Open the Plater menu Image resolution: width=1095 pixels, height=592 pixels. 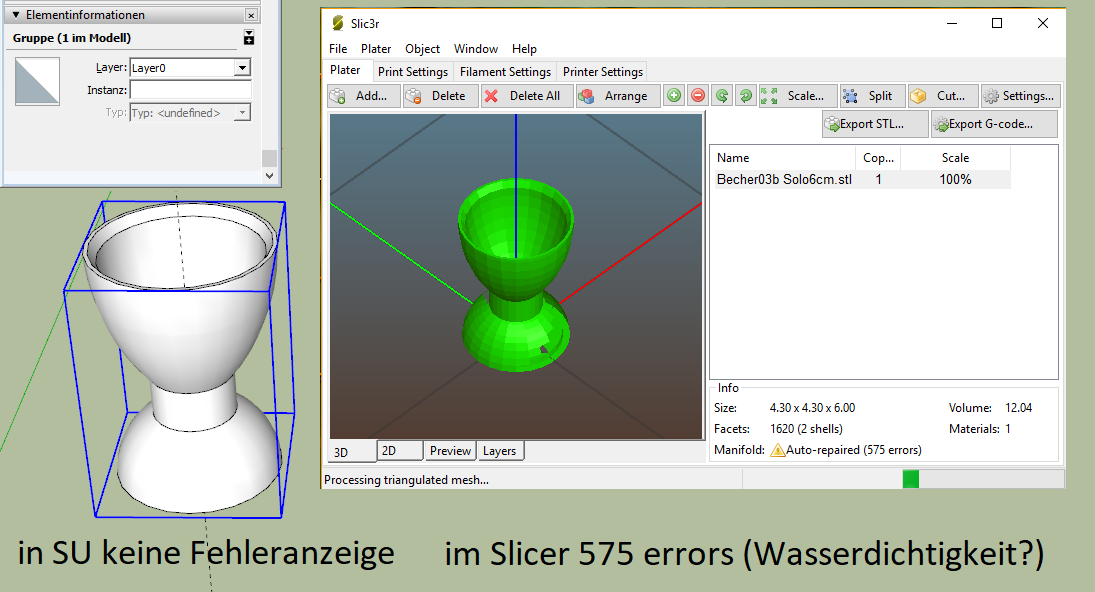[x=376, y=48]
